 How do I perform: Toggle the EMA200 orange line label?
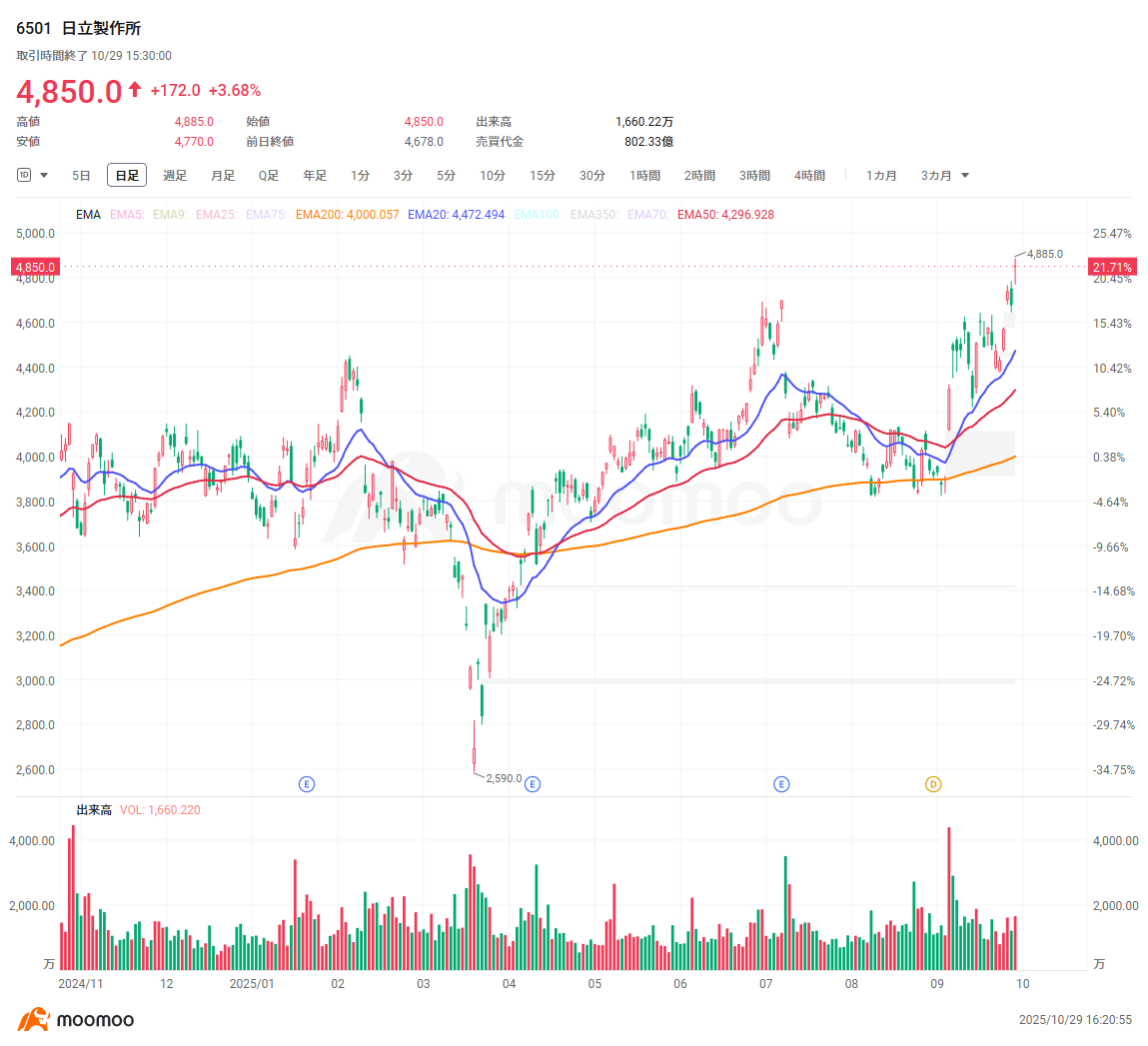pos(347,215)
